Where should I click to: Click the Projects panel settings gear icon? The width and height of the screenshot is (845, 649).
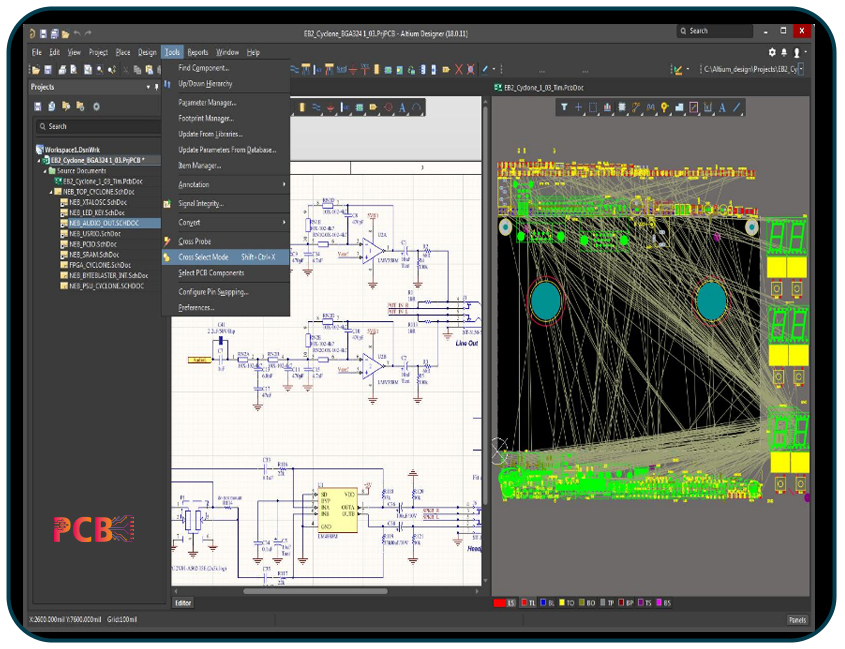click(97, 106)
